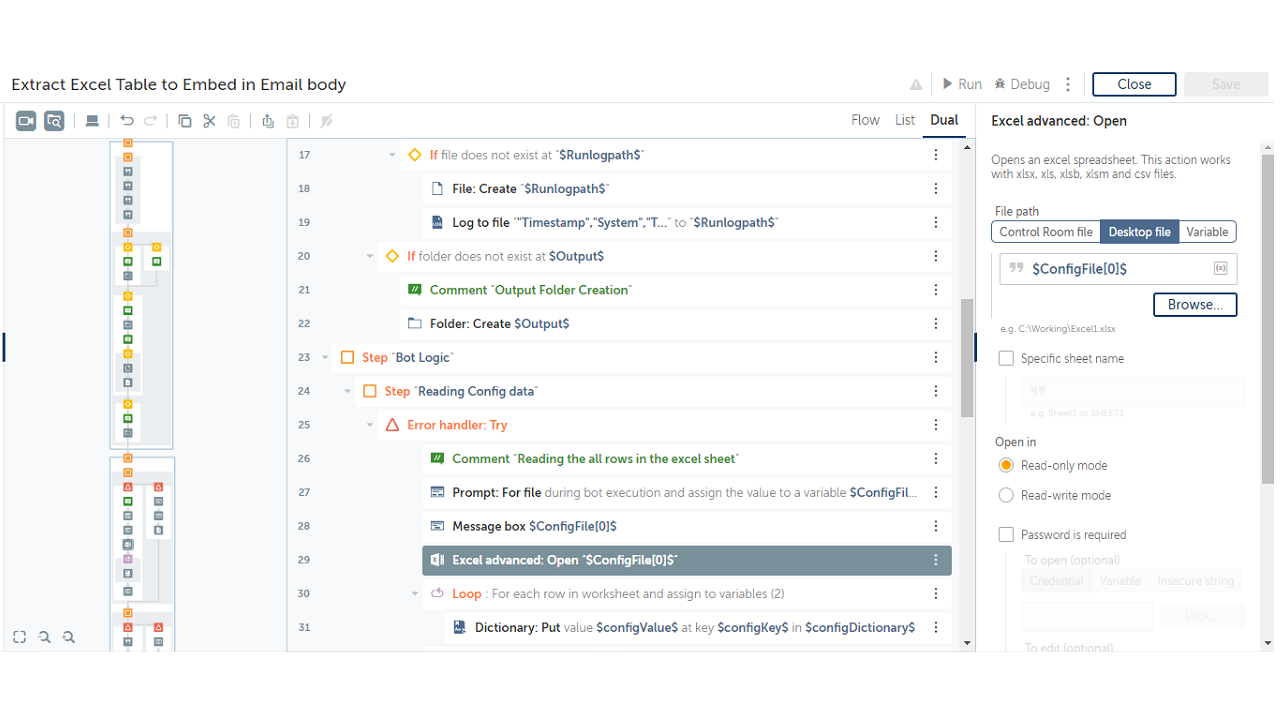Click the insert-variable icon in file path field
This screenshot has width=1280, height=720.
pyautogui.click(x=1220, y=268)
